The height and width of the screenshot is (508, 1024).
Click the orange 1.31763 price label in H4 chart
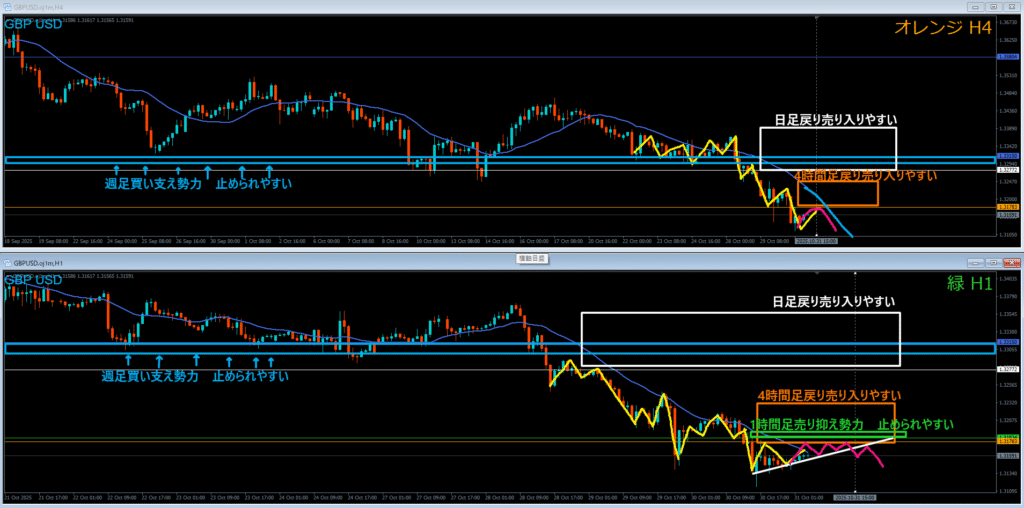click(1006, 208)
